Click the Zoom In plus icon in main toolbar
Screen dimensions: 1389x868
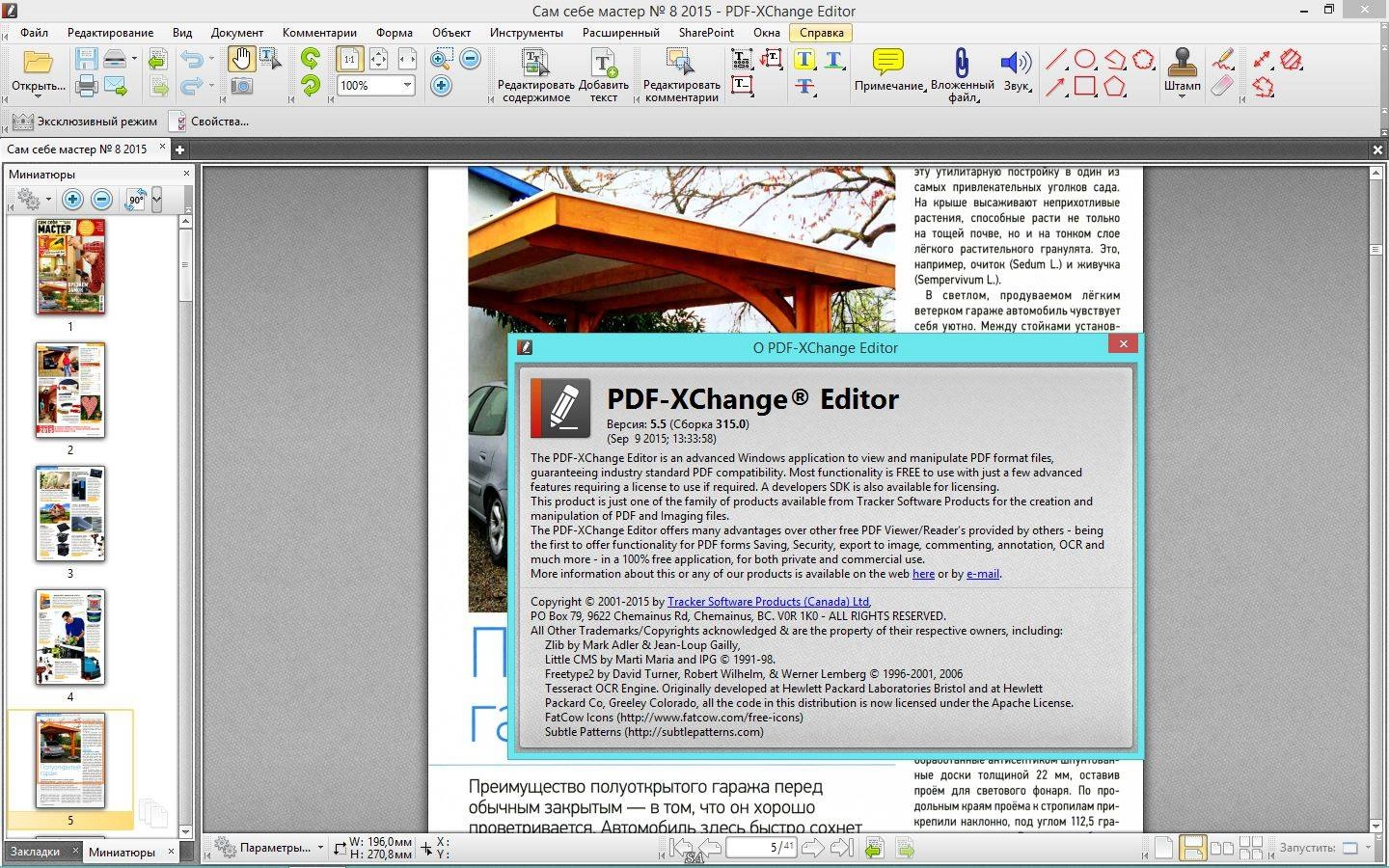pyautogui.click(x=441, y=86)
